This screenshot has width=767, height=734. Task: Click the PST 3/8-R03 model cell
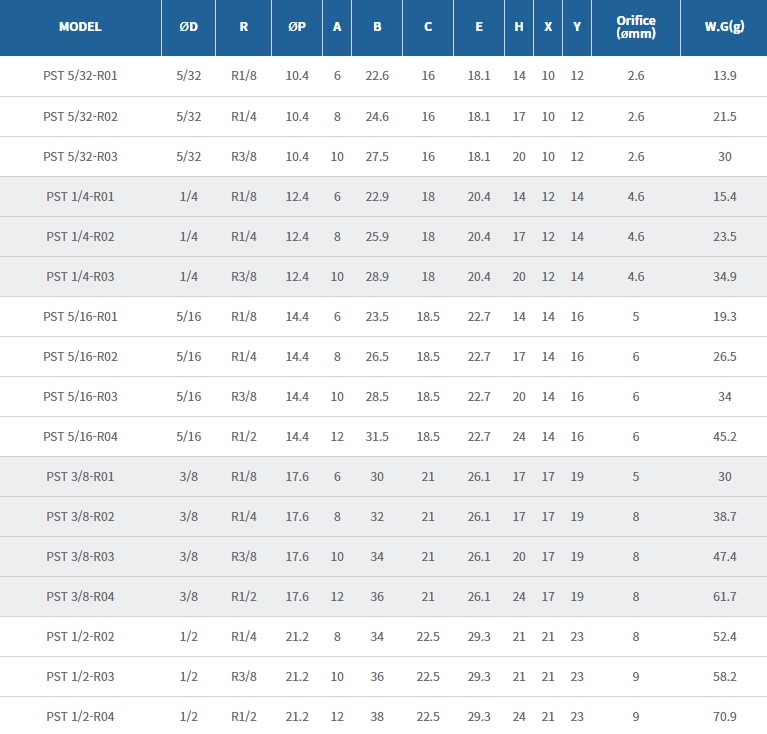click(x=80, y=556)
